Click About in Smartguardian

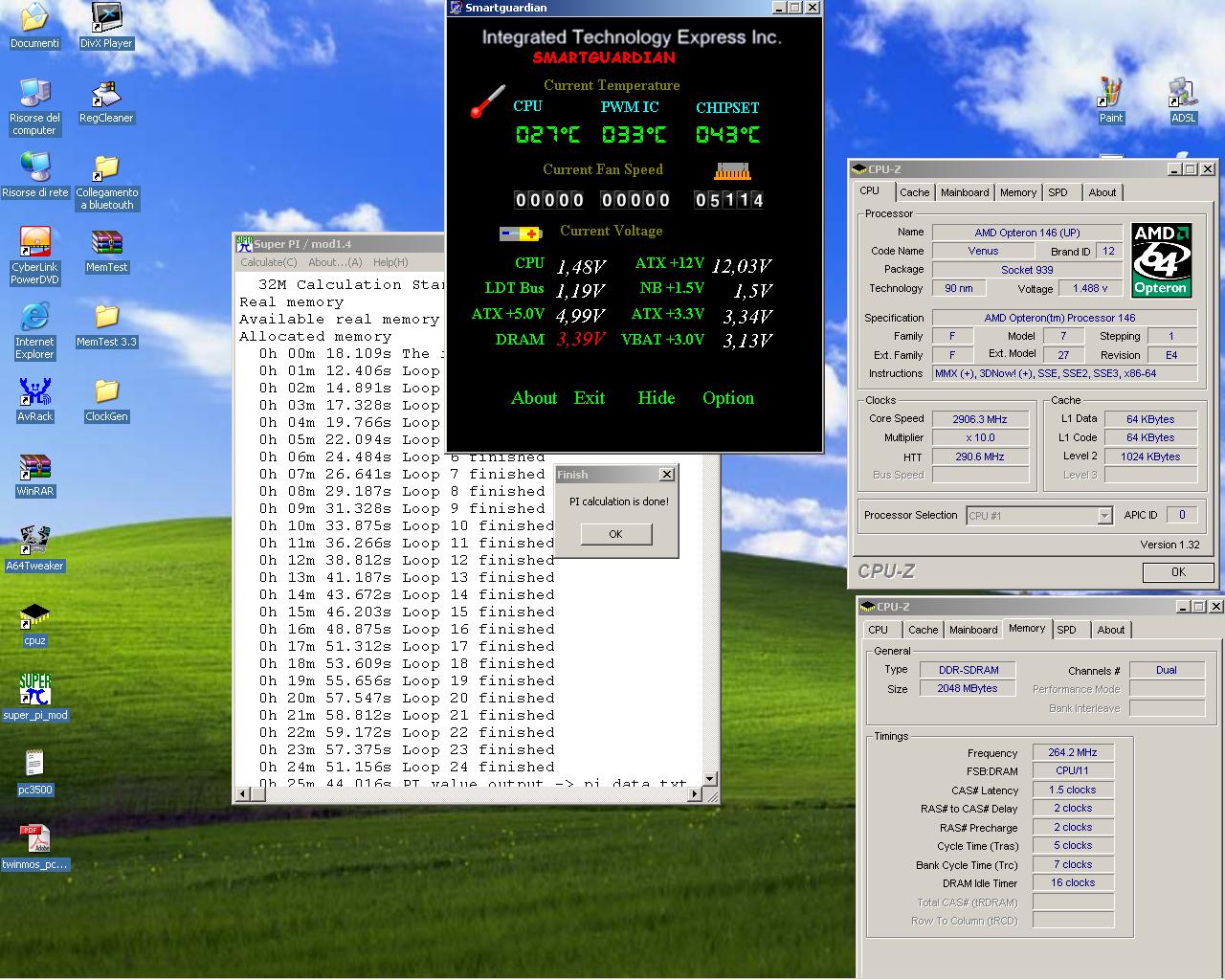[534, 398]
